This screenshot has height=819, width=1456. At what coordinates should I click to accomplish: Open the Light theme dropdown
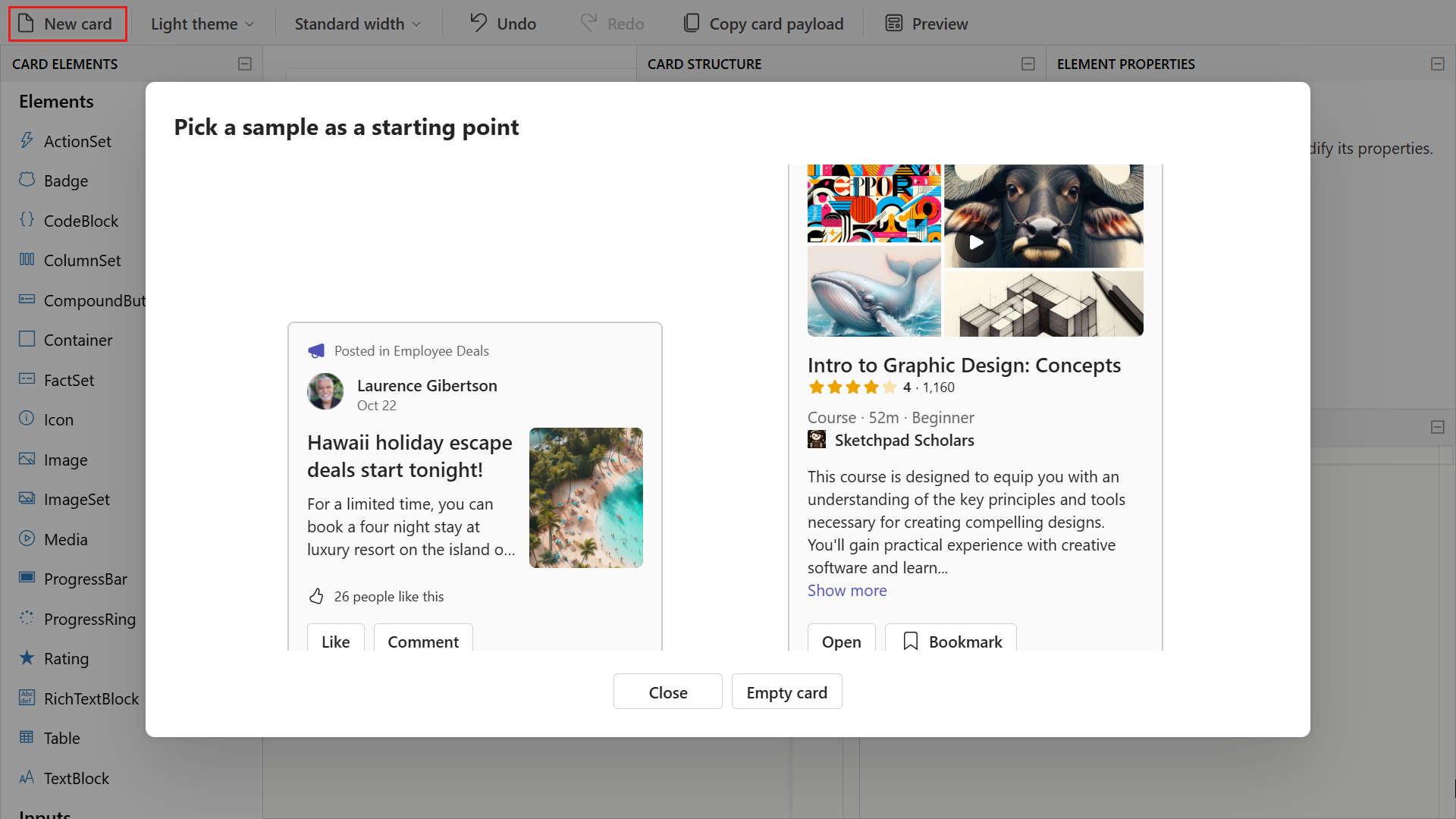tap(200, 24)
